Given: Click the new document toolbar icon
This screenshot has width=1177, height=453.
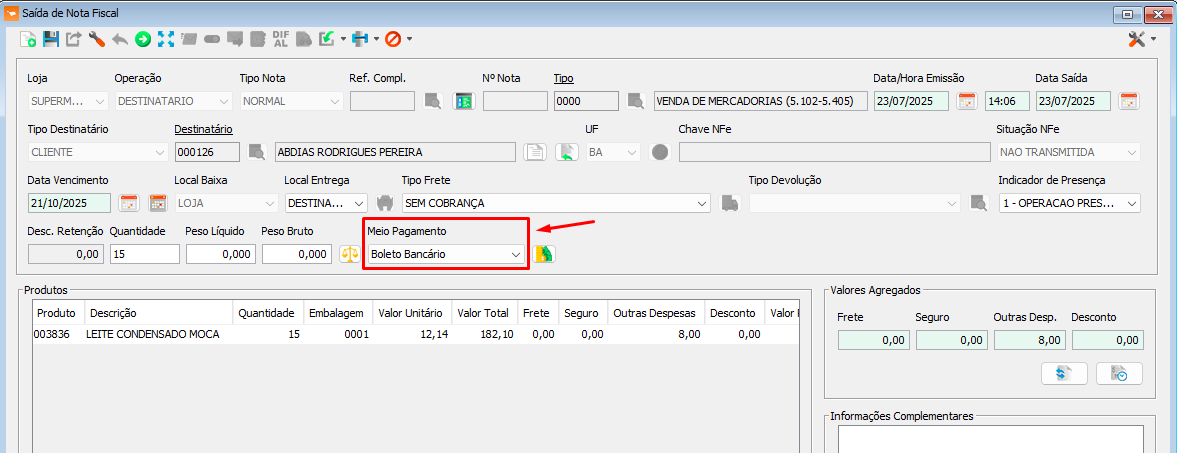Looking at the screenshot, I should tap(28, 39).
